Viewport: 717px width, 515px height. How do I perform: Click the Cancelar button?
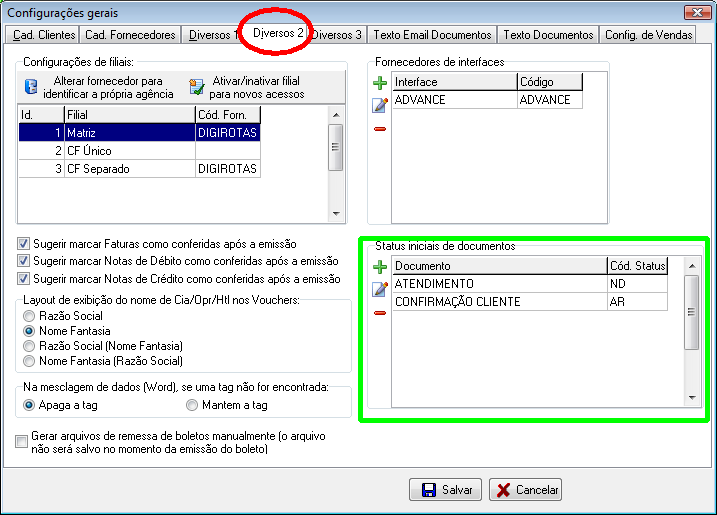[525, 490]
